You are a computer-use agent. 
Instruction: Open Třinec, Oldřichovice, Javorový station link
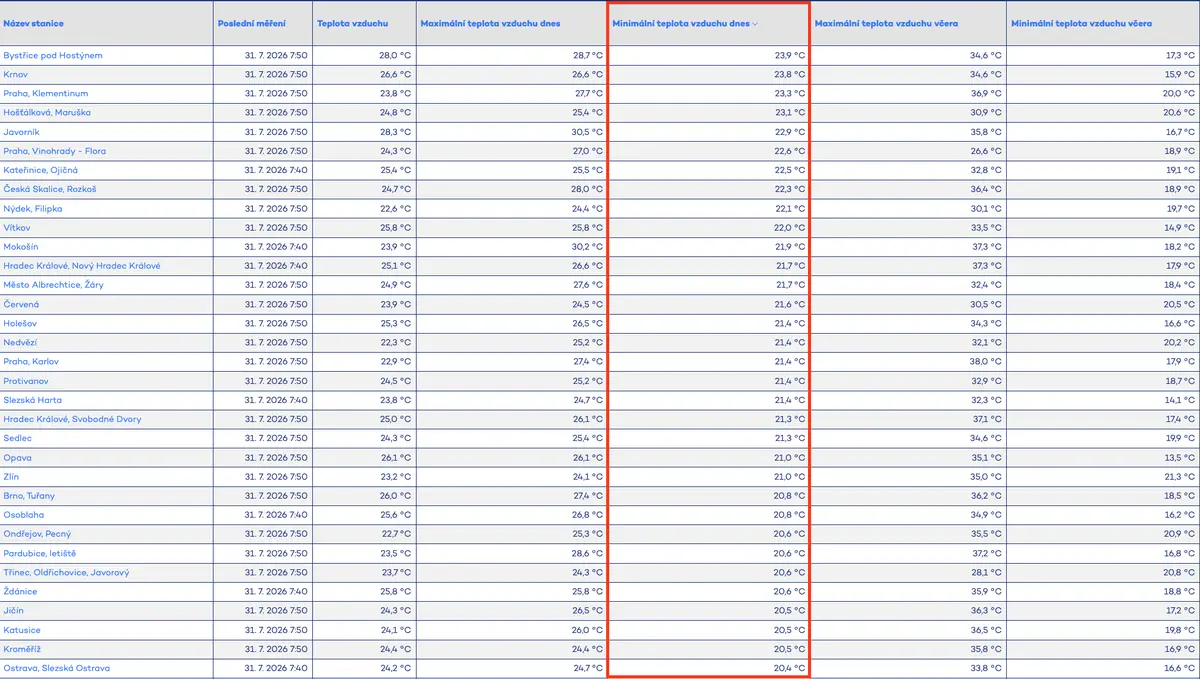pyautogui.click(x=66, y=573)
